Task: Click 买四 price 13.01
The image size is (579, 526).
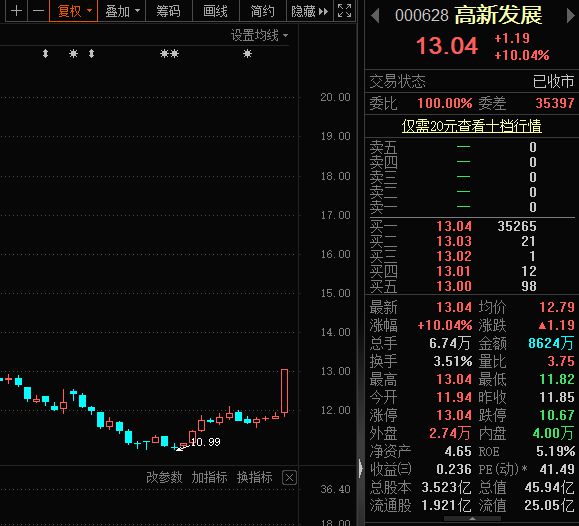Action: (x=454, y=271)
